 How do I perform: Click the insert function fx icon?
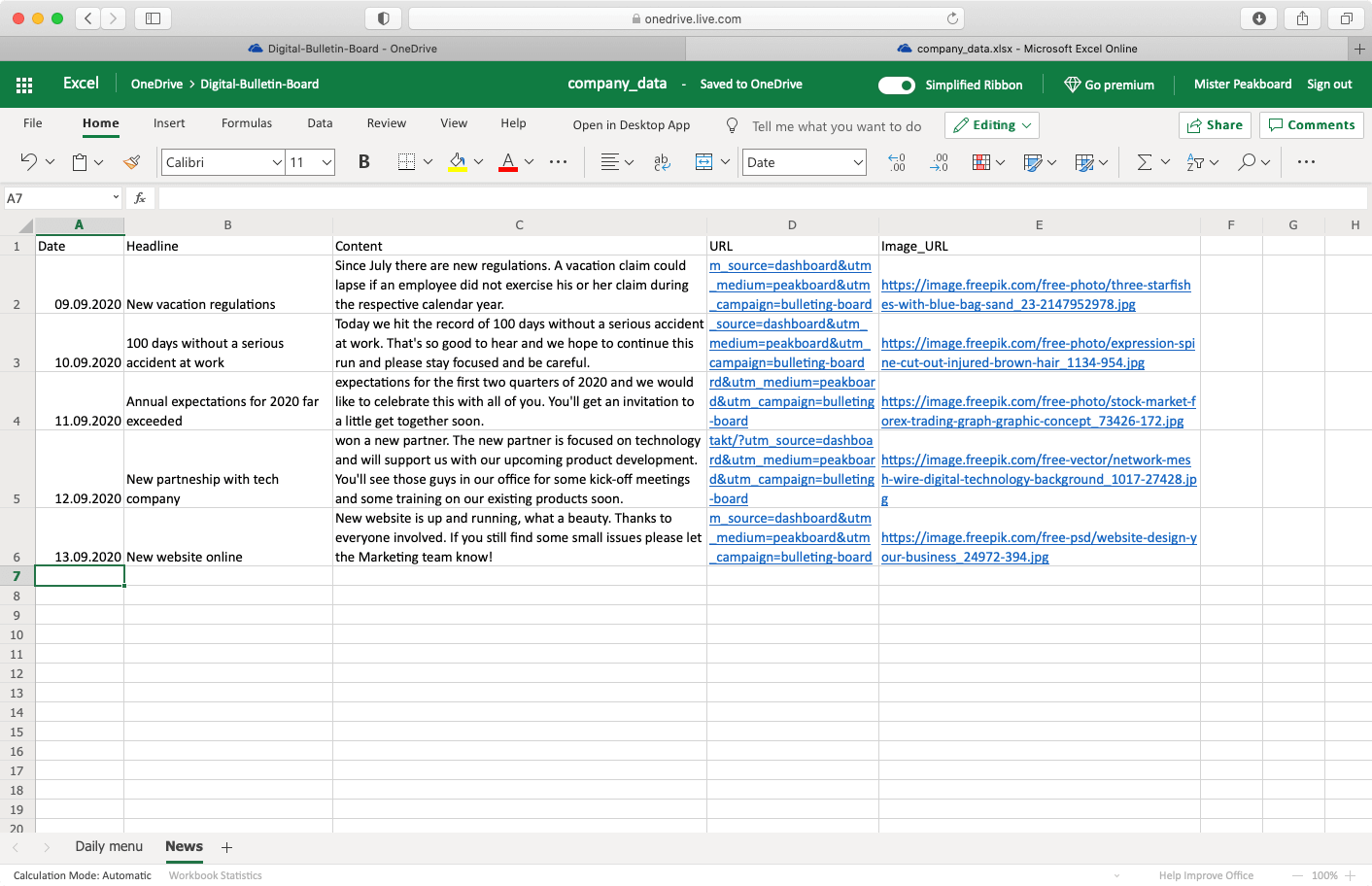(x=140, y=198)
